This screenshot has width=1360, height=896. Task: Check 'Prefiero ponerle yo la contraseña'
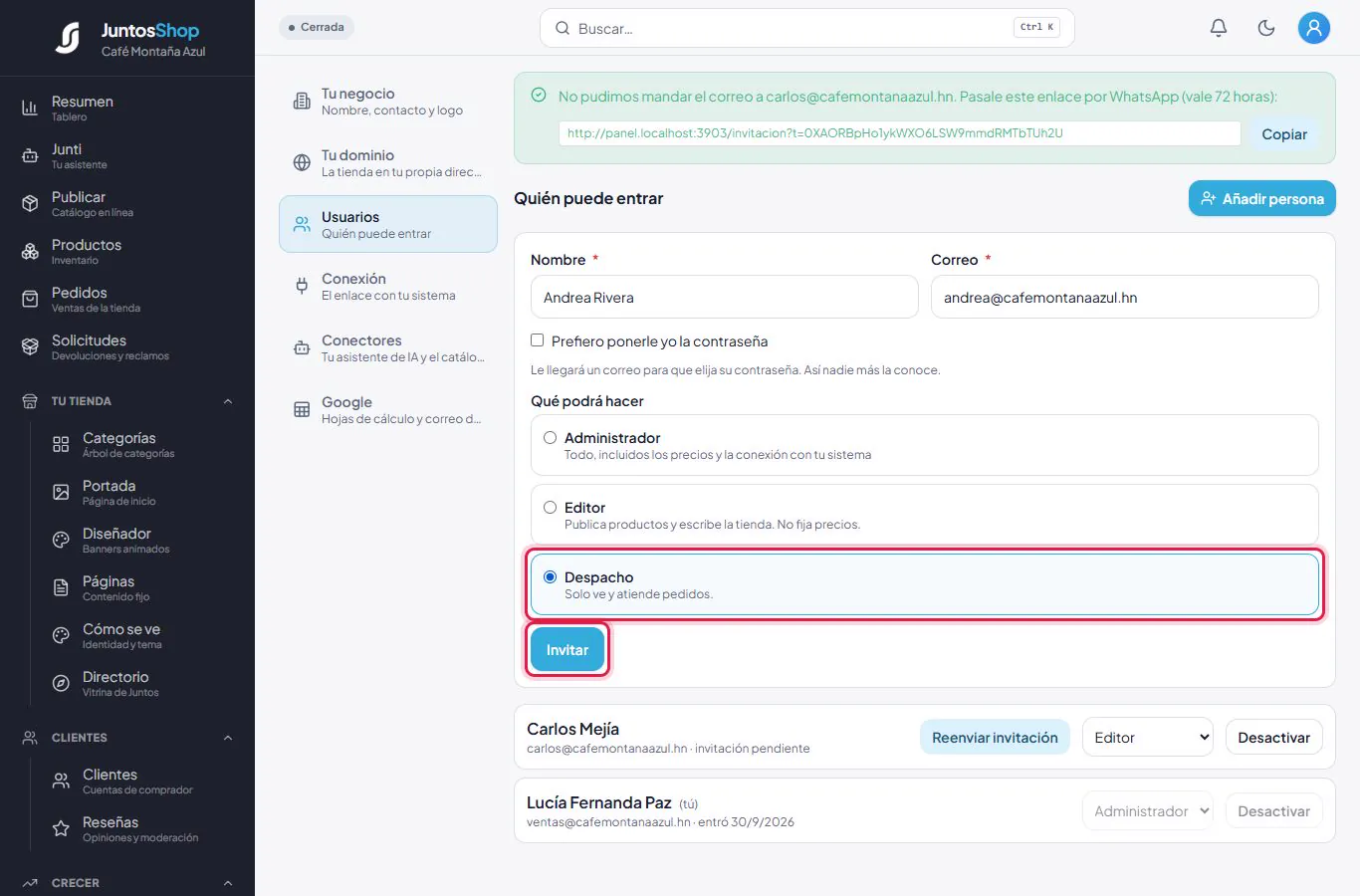click(x=538, y=340)
